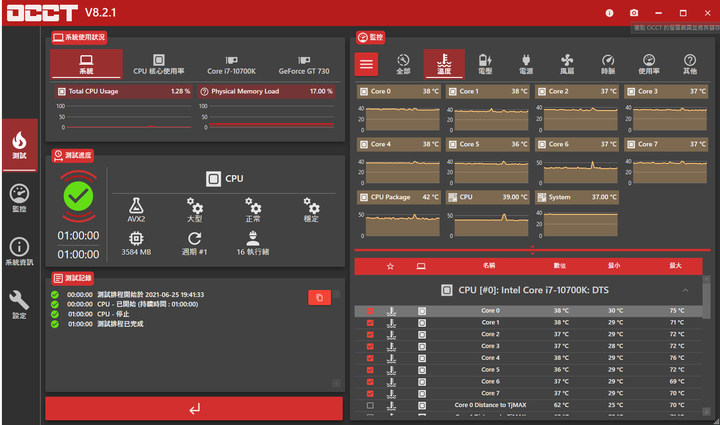Check the Core 0 Distance to TjMAX checkbox

point(370,405)
